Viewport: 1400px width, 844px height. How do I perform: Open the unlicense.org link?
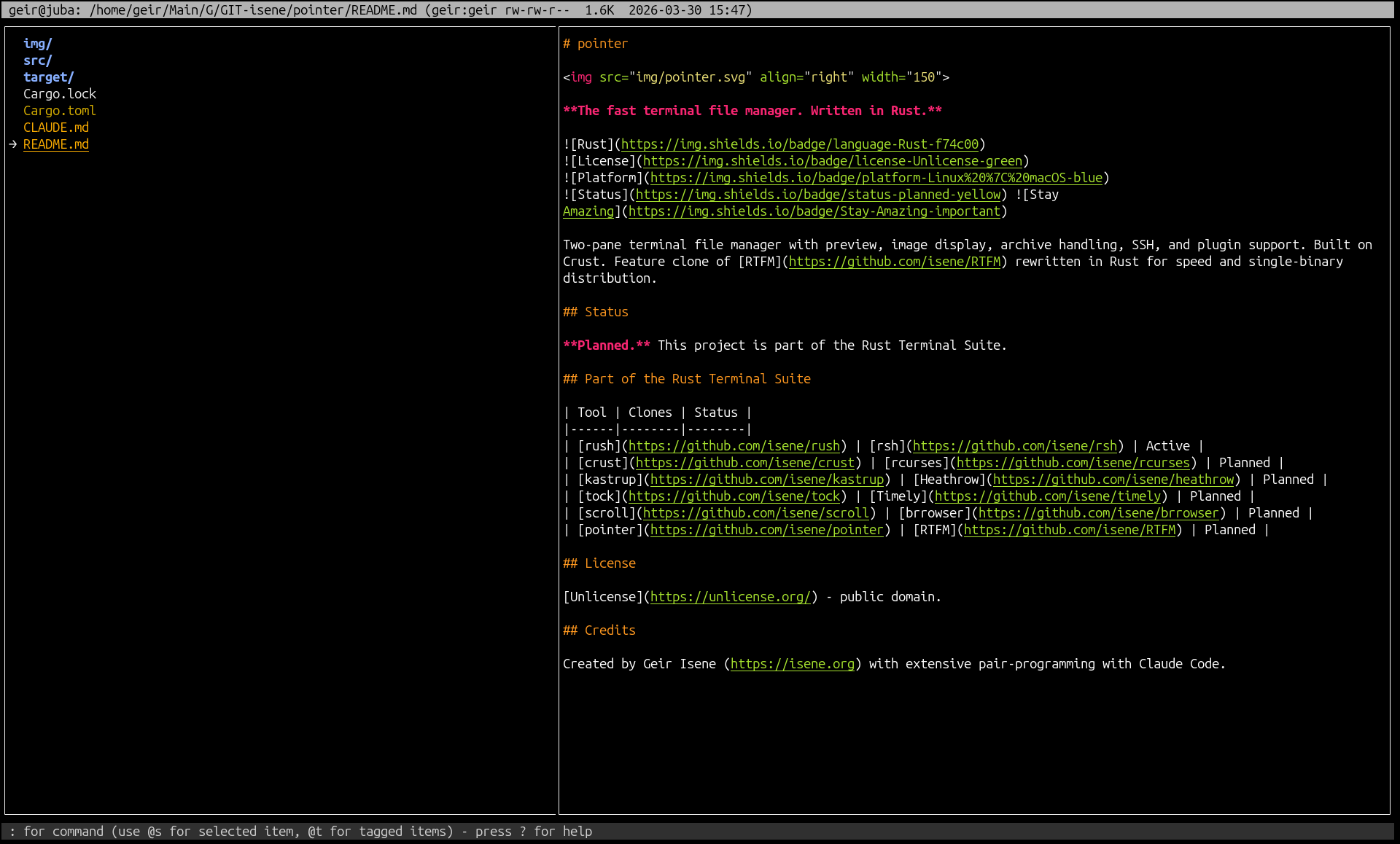point(731,597)
